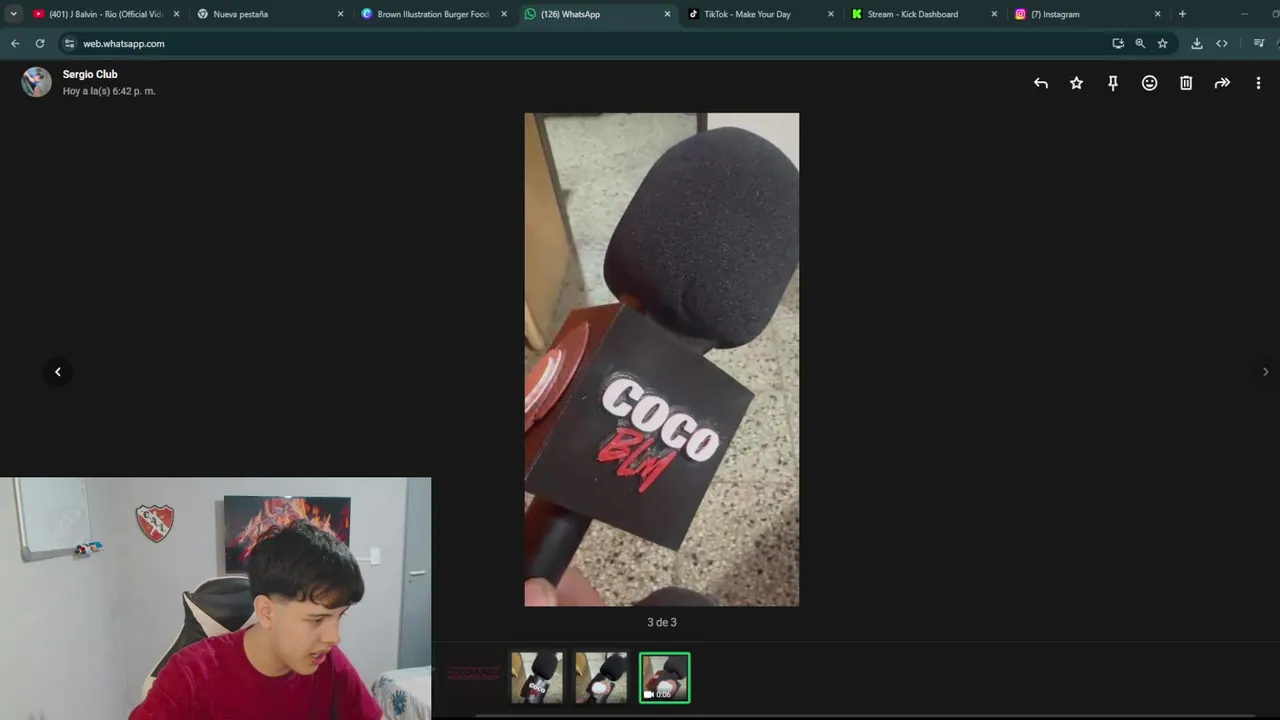Open the zoom magnifier icon in address bar
Screen dimensions: 1280x720
[1140, 43]
